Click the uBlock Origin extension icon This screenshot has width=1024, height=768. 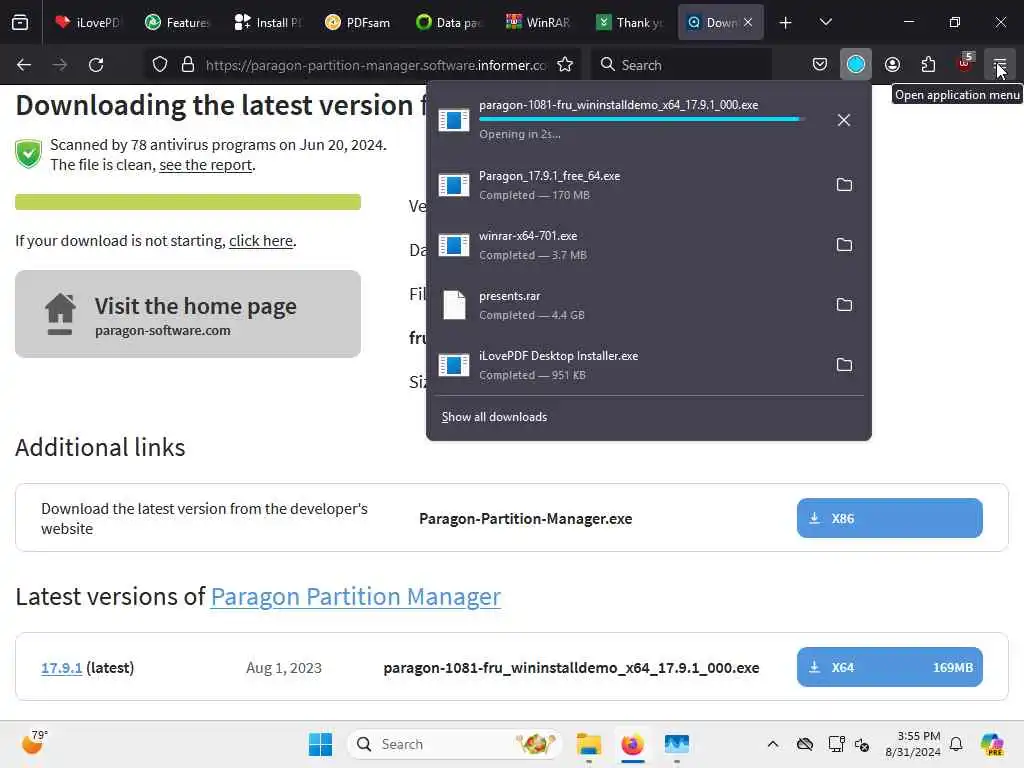point(965,64)
